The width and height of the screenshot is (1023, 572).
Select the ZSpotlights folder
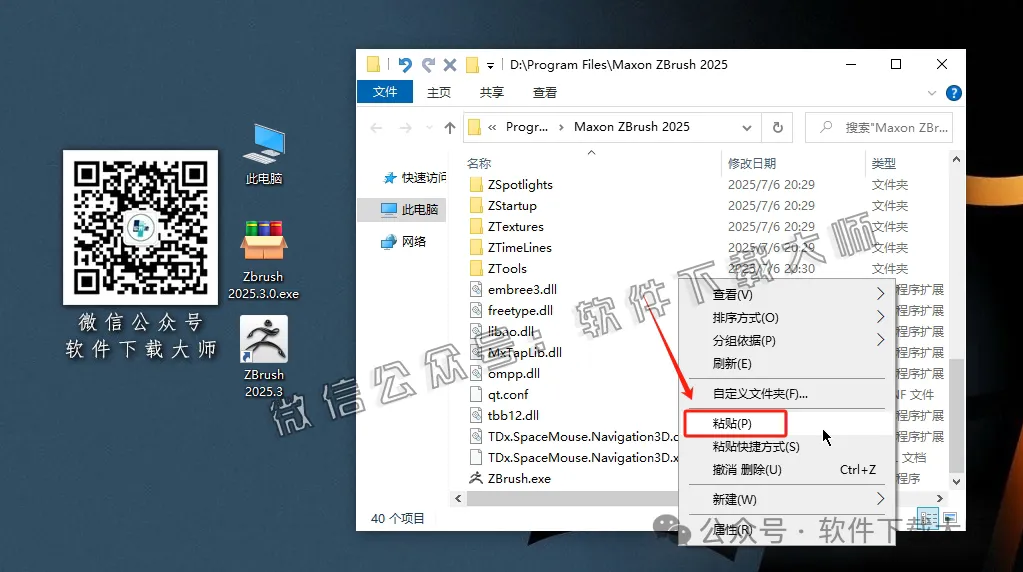pos(520,185)
